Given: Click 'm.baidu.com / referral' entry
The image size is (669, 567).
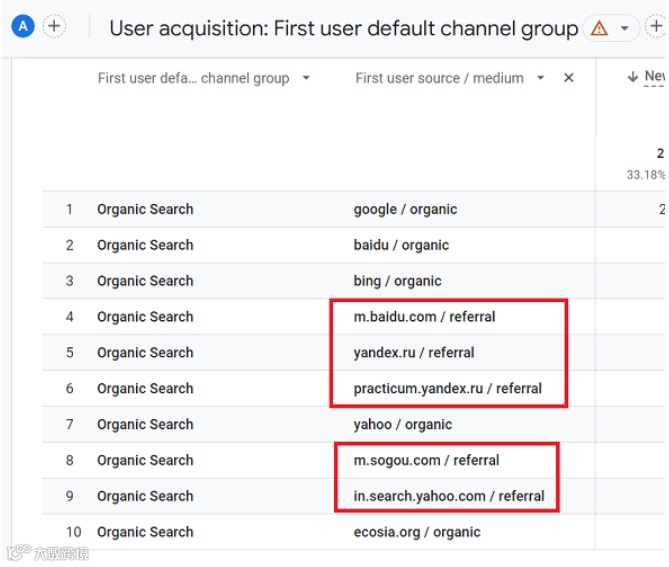Looking at the screenshot, I should tap(424, 317).
